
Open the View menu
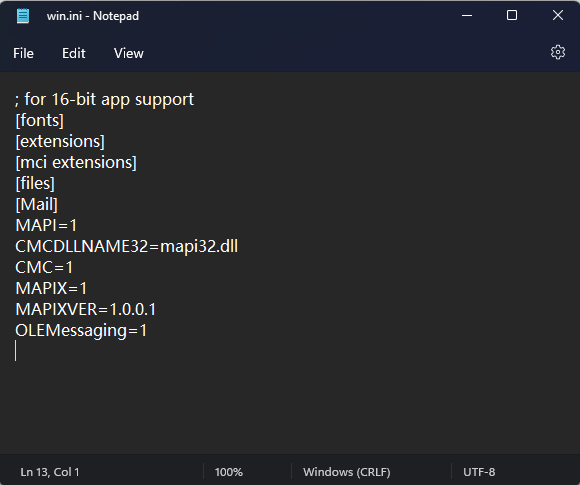coord(128,53)
